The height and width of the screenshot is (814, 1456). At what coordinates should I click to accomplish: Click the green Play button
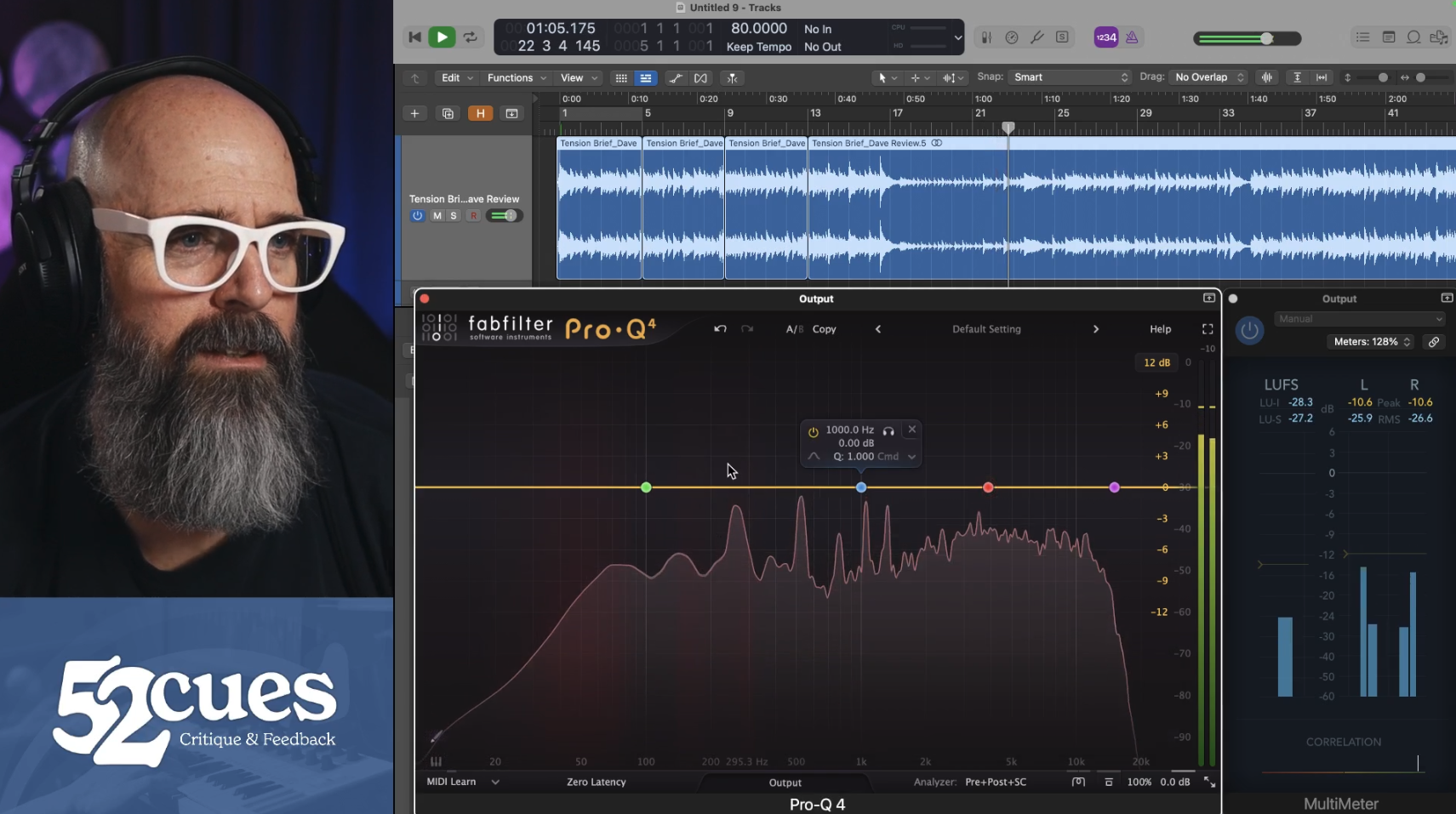442,37
